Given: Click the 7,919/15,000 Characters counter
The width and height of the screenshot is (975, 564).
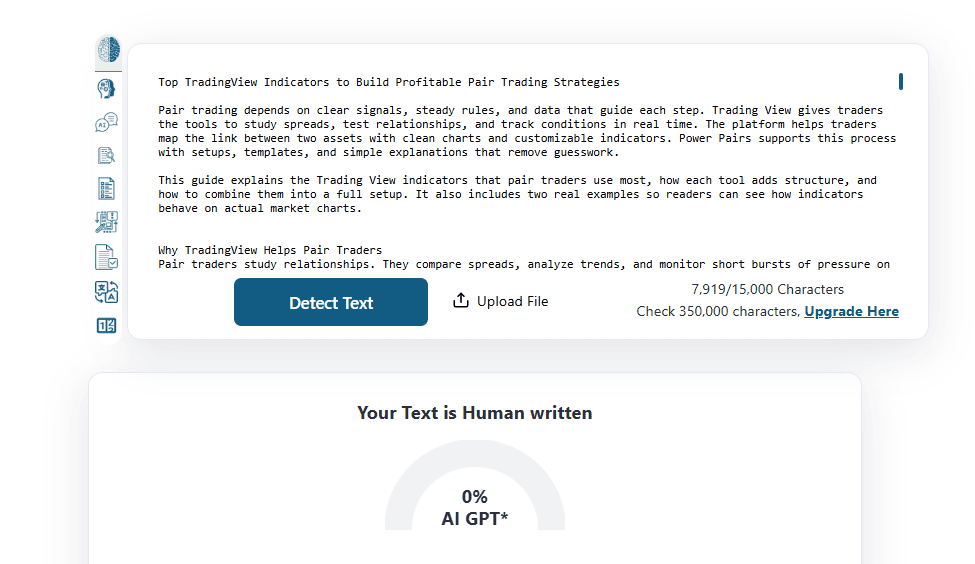Looking at the screenshot, I should coord(767,290).
